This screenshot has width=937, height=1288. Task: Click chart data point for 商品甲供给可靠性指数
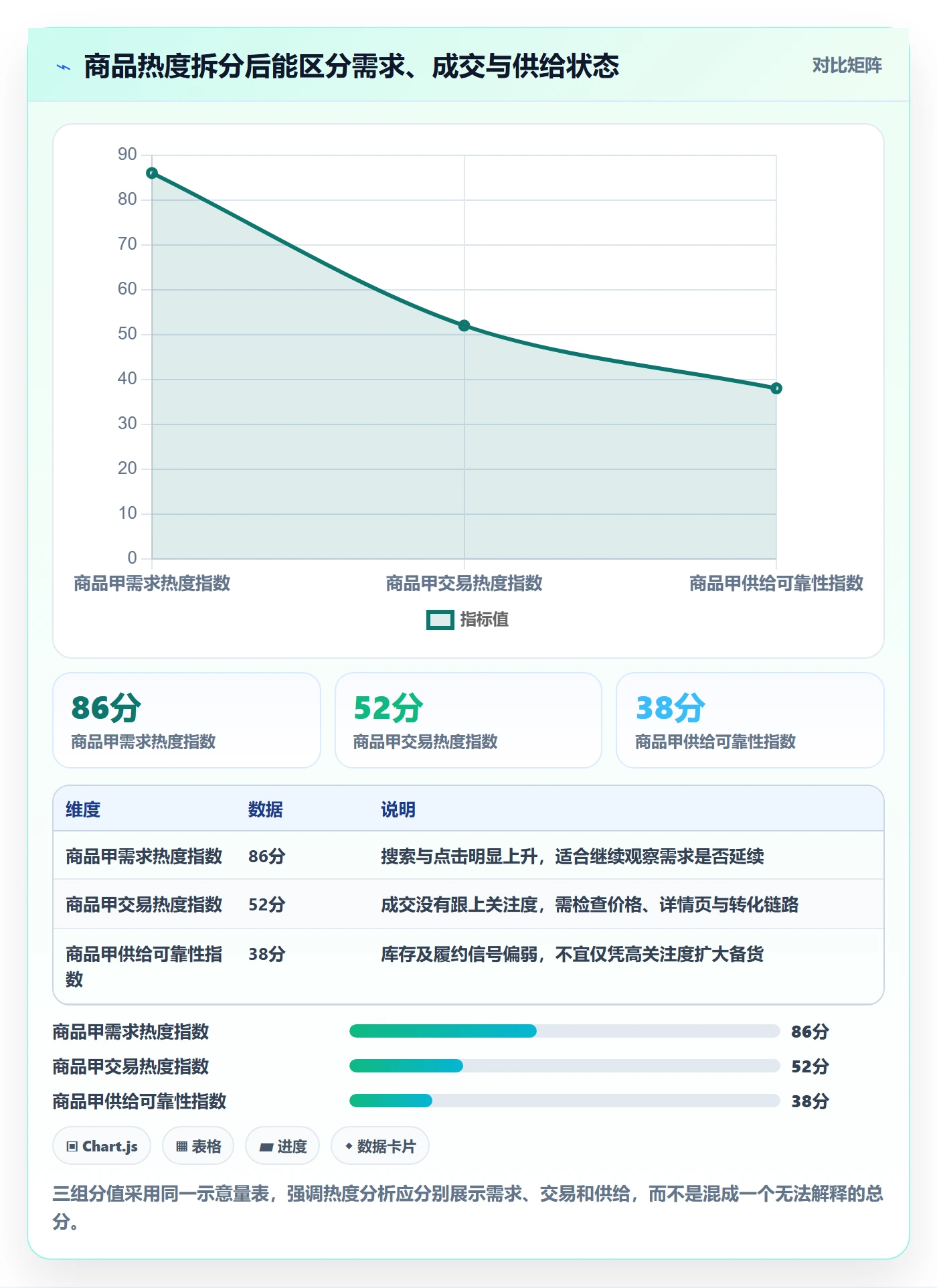(x=776, y=388)
